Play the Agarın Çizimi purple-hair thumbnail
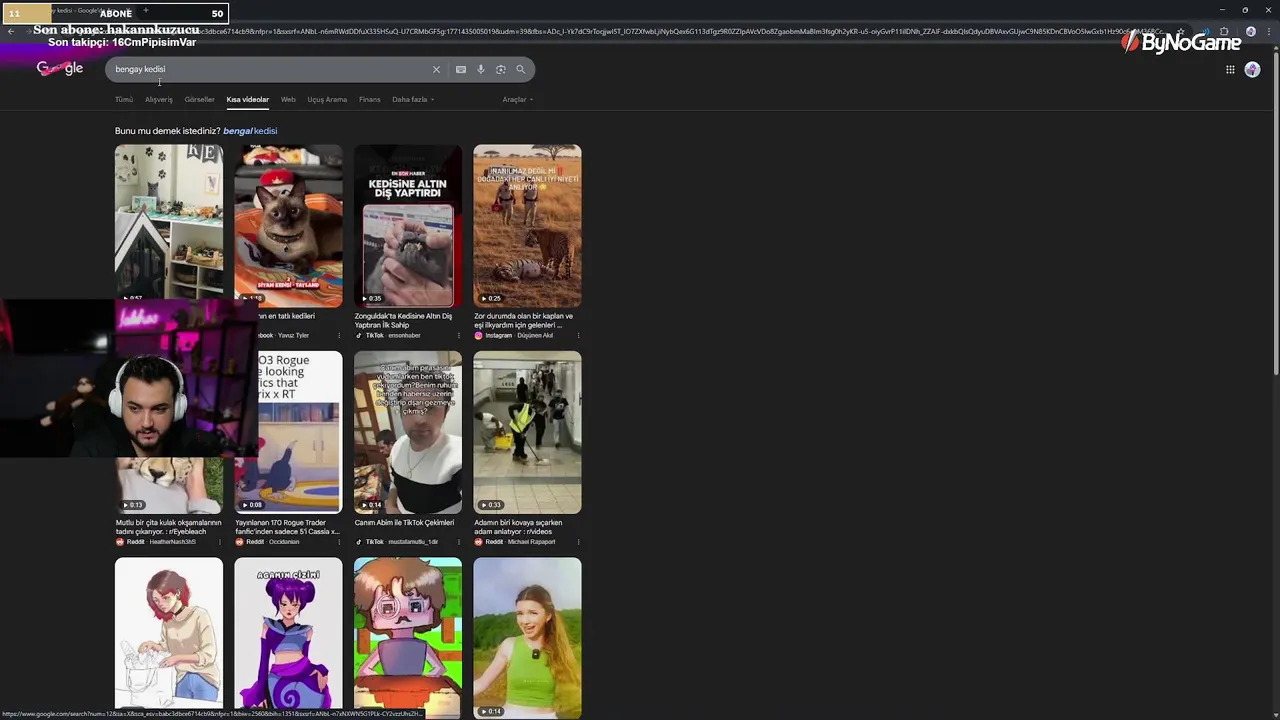The image size is (1280, 720). [x=288, y=634]
